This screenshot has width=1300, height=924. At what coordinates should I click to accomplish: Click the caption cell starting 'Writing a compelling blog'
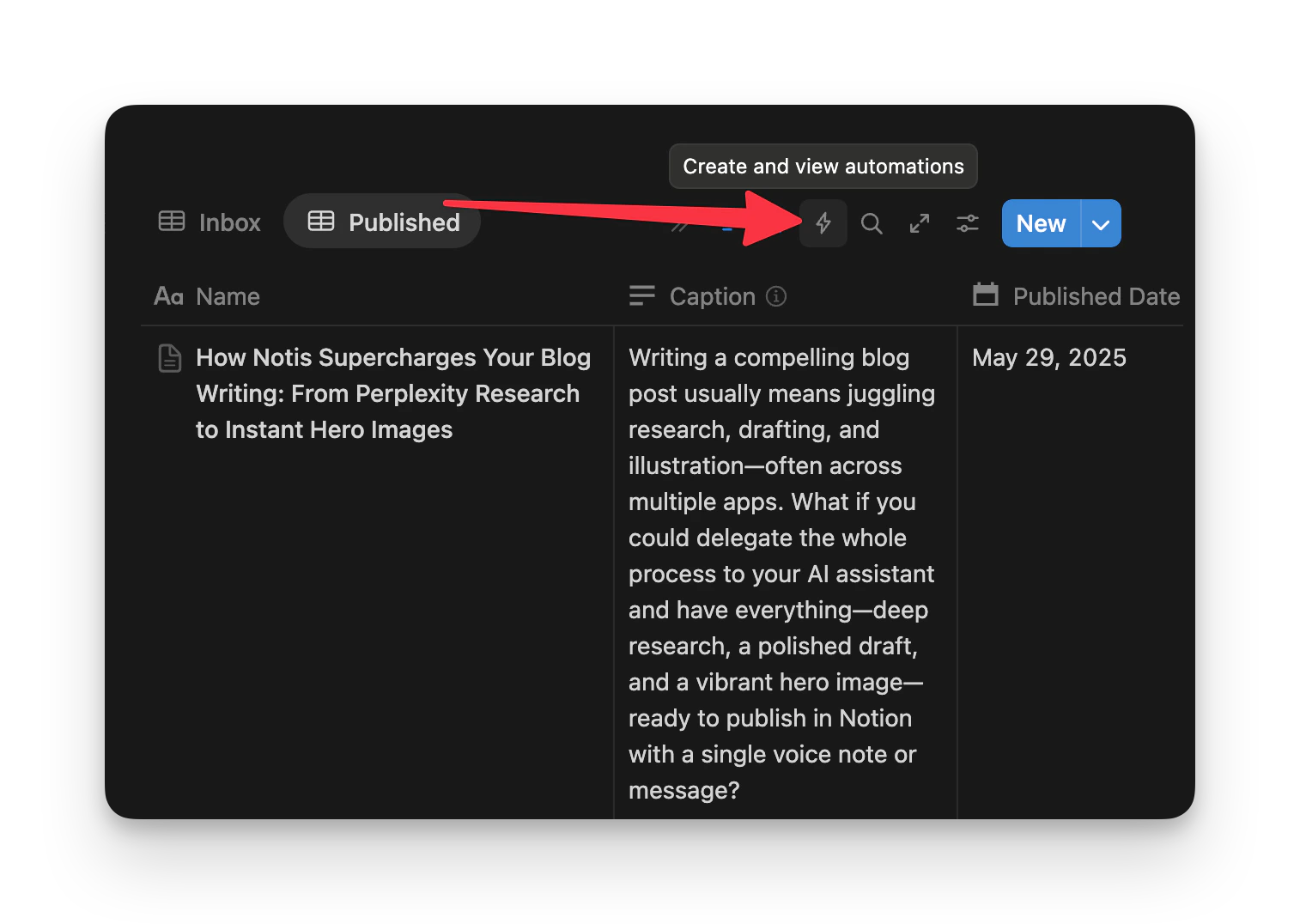[786, 573]
